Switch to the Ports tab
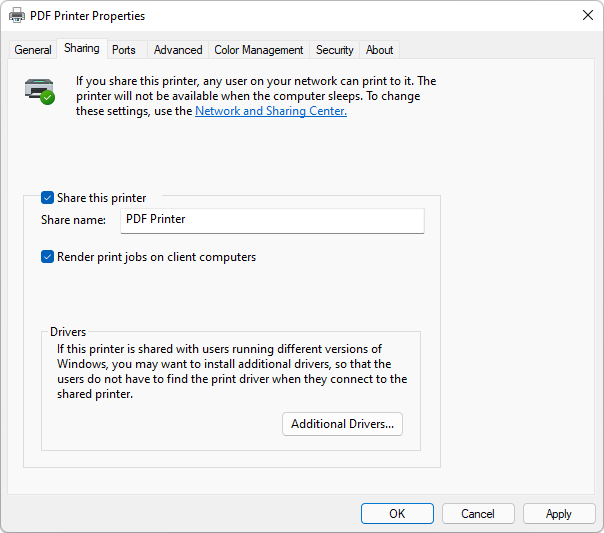This screenshot has width=604, height=533. click(x=124, y=50)
